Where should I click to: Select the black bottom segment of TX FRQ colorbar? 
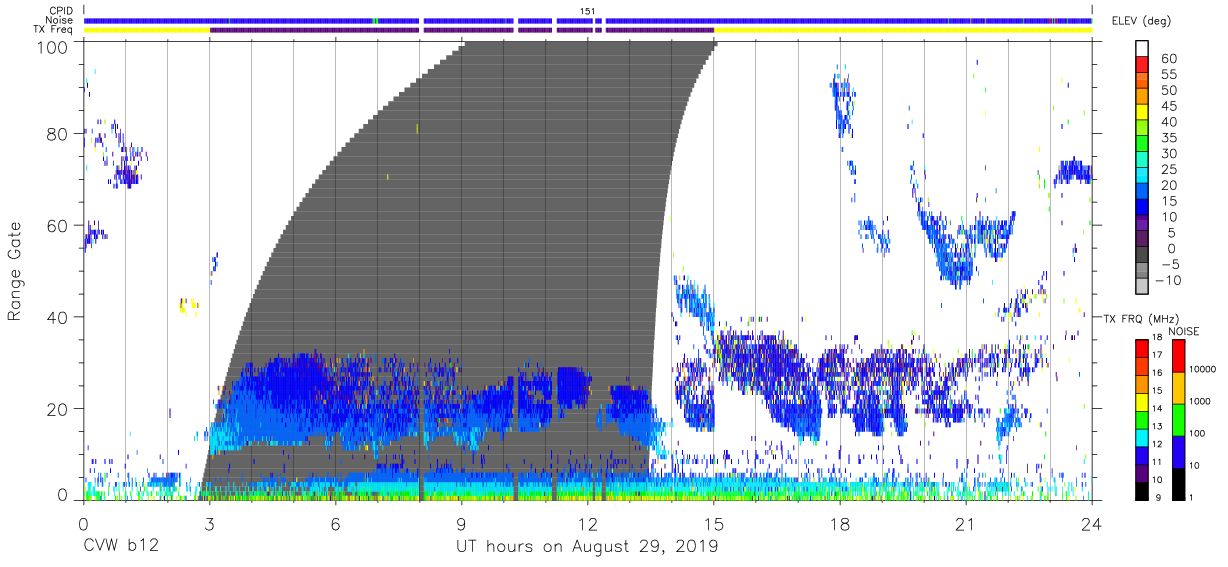click(x=1142, y=491)
